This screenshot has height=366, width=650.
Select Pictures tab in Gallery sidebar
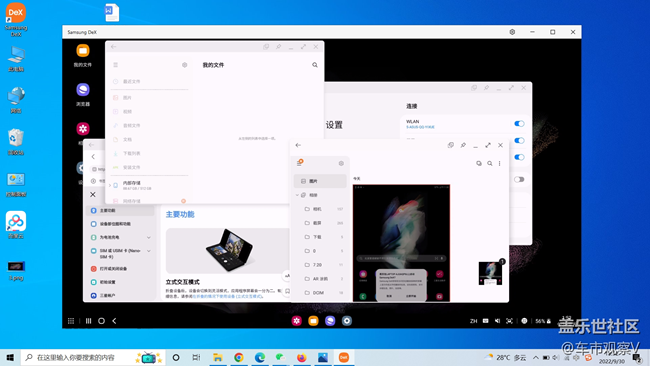point(320,181)
